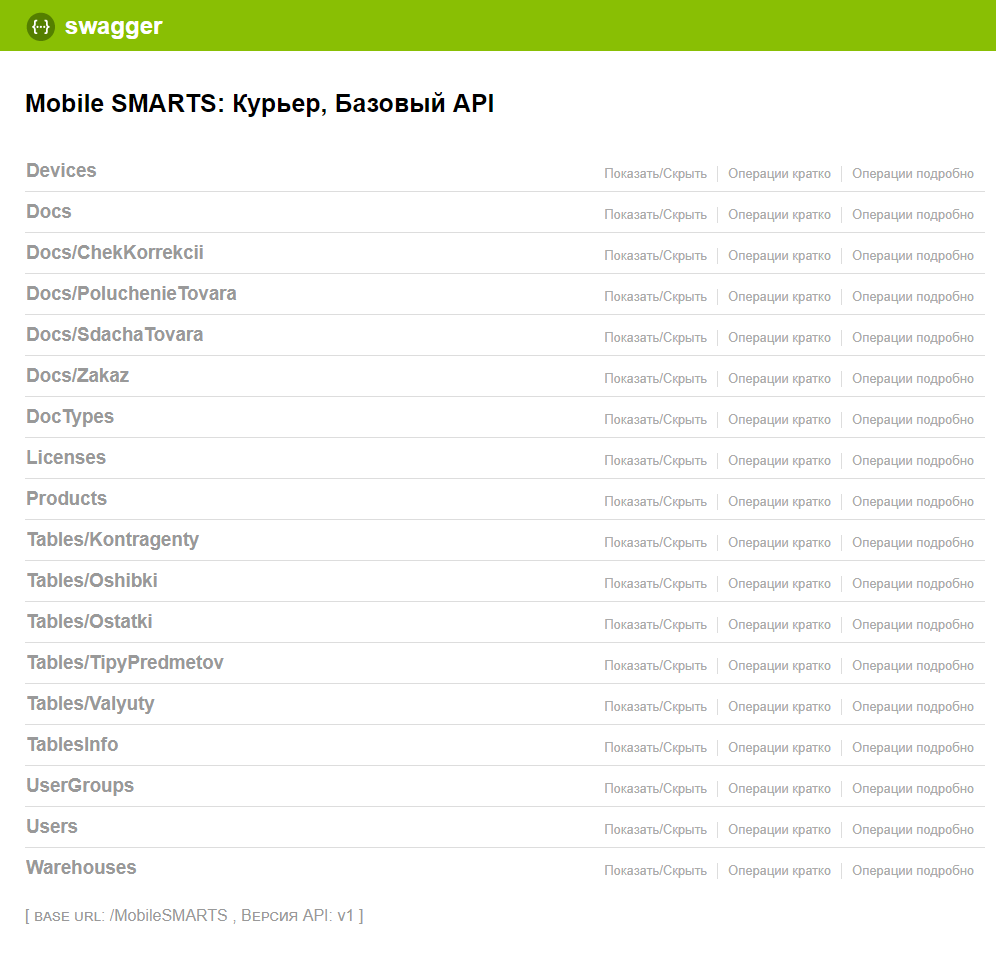
Task: Toggle Показать/Скрыть for Docs/Zakaz
Action: pyautogui.click(x=656, y=379)
